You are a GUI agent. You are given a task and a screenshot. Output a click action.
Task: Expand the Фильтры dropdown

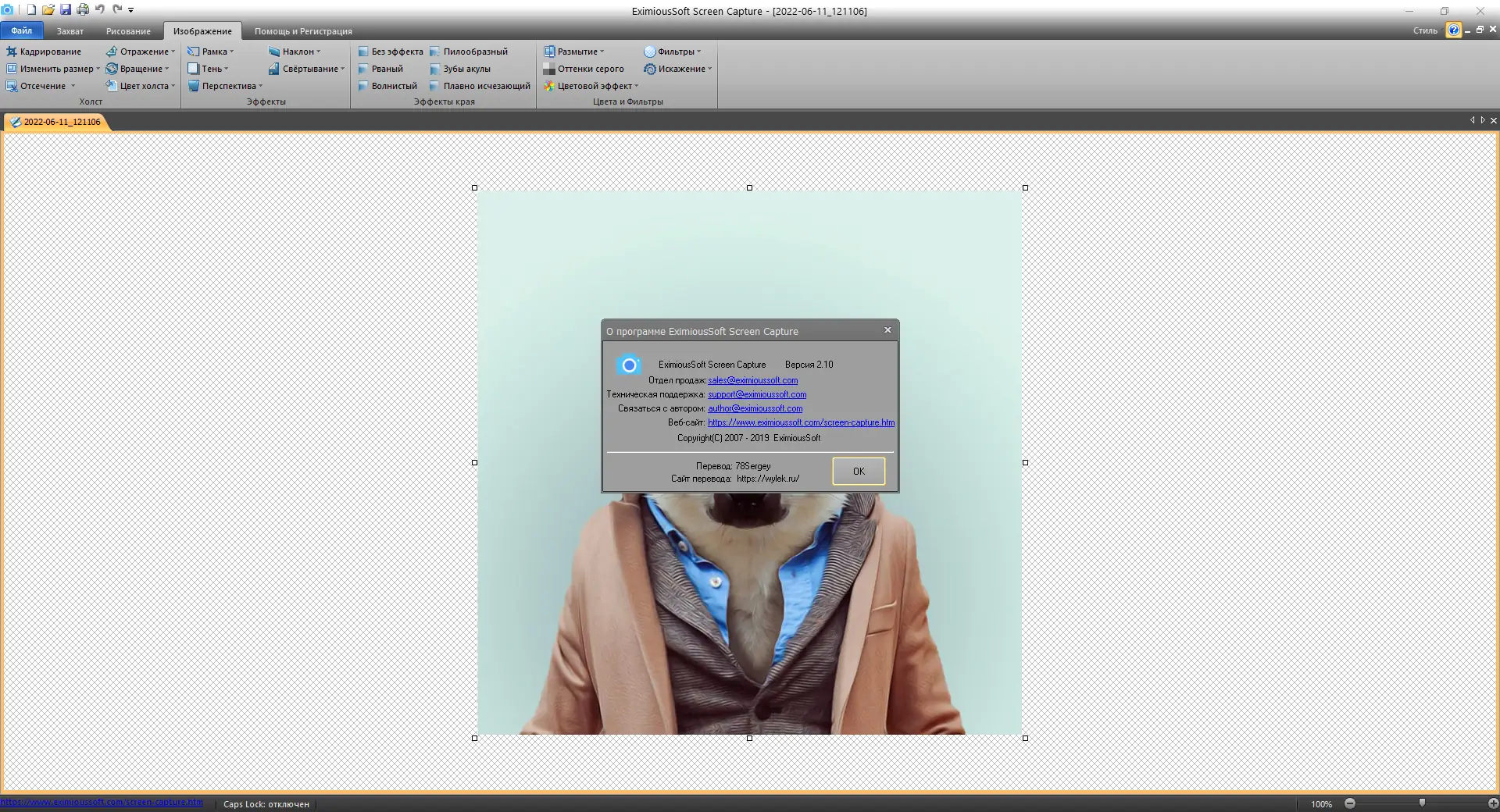pos(673,52)
